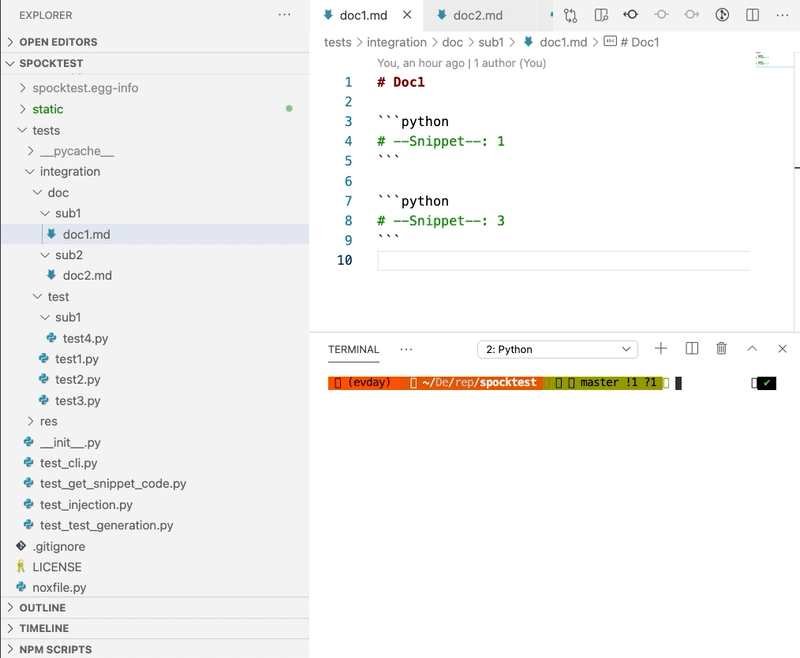Close the doc1.md tab
The height and width of the screenshot is (658, 800).
coord(407,15)
